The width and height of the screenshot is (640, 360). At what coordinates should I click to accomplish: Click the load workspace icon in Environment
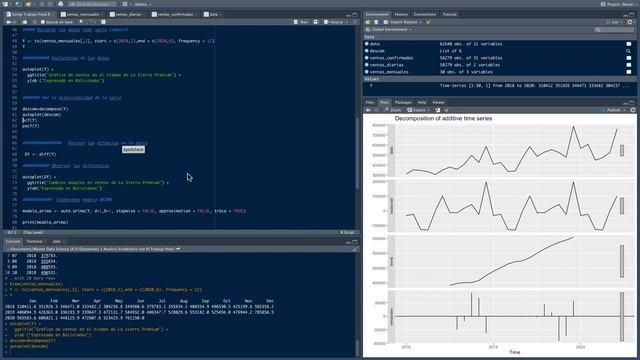368,22
